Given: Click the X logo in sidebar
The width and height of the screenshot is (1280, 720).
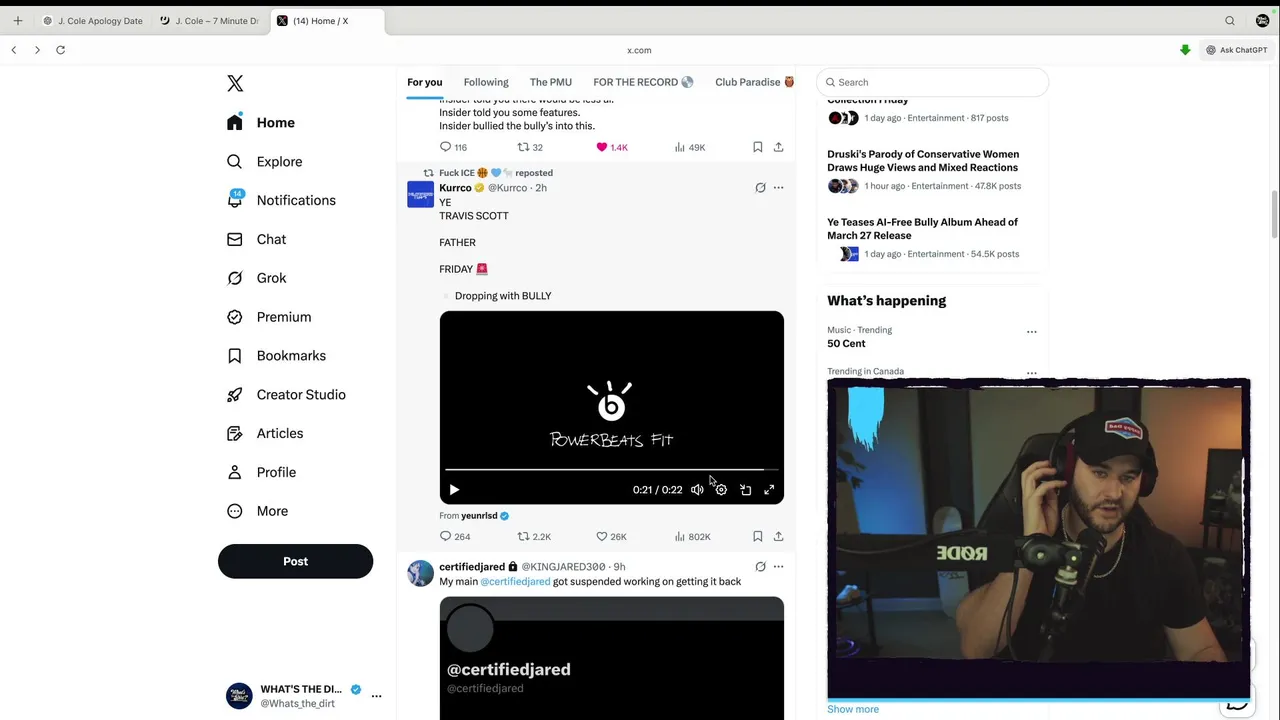Looking at the screenshot, I should [x=235, y=84].
